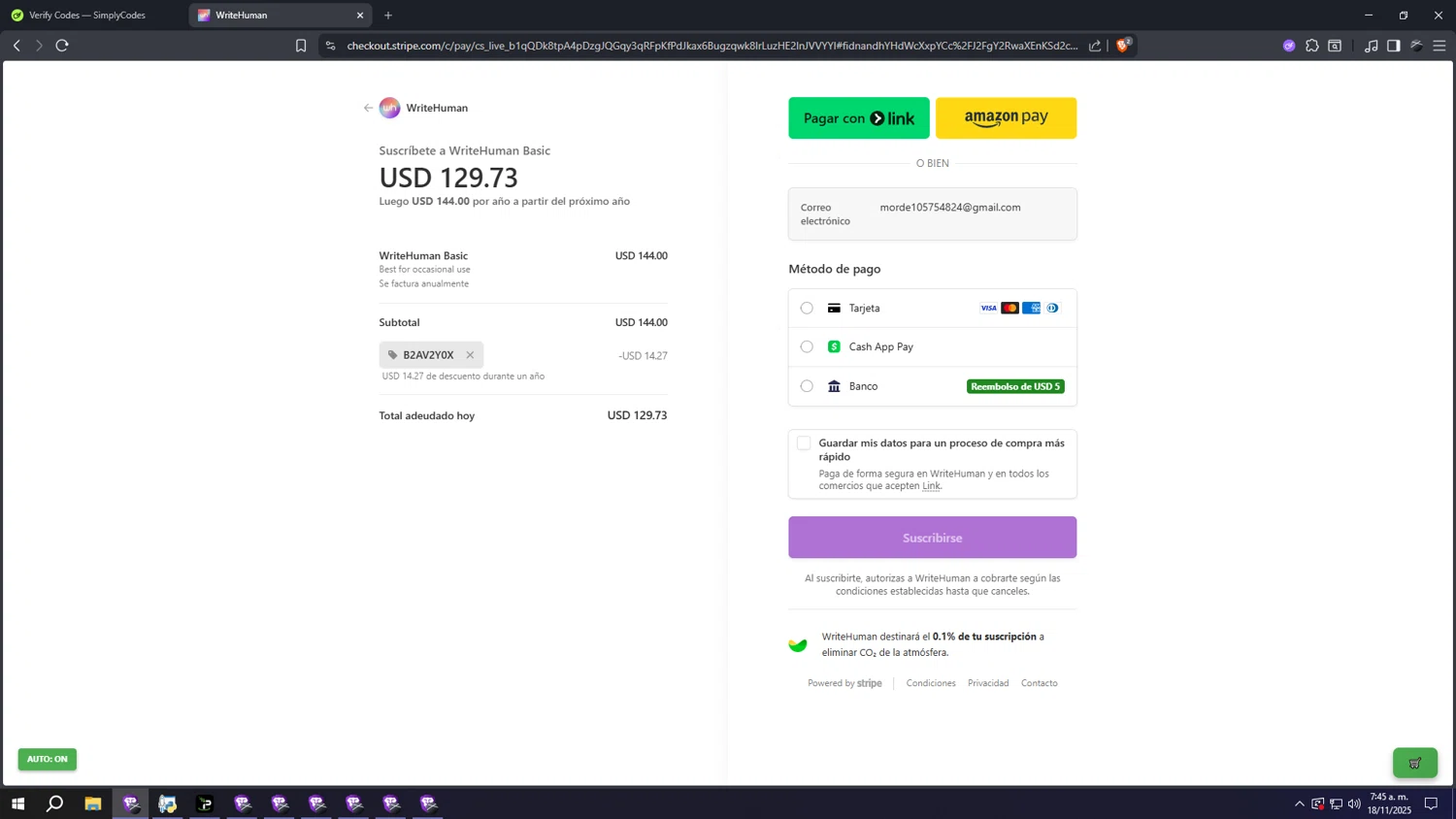Screen dimensions: 1456x819
Task: Go forward in browser history
Action: (39, 46)
